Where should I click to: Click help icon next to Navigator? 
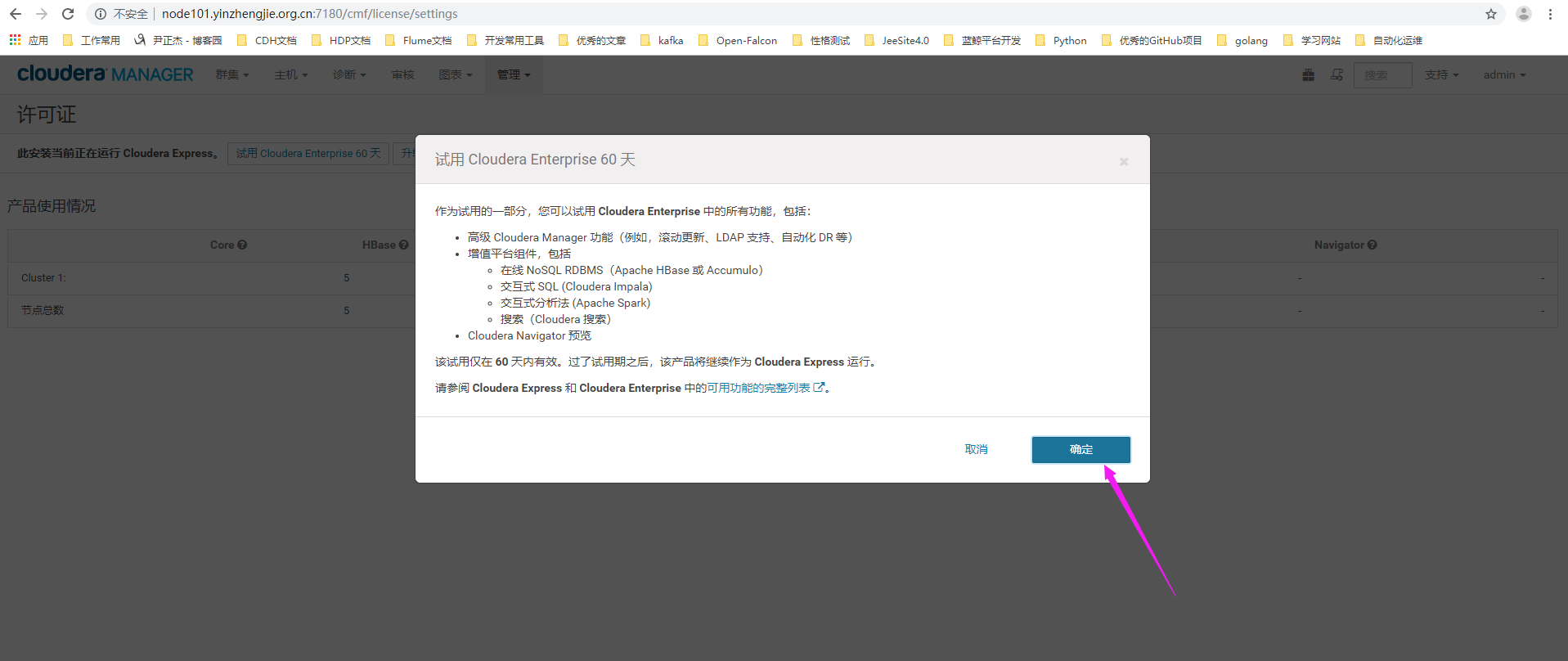pyautogui.click(x=1372, y=245)
